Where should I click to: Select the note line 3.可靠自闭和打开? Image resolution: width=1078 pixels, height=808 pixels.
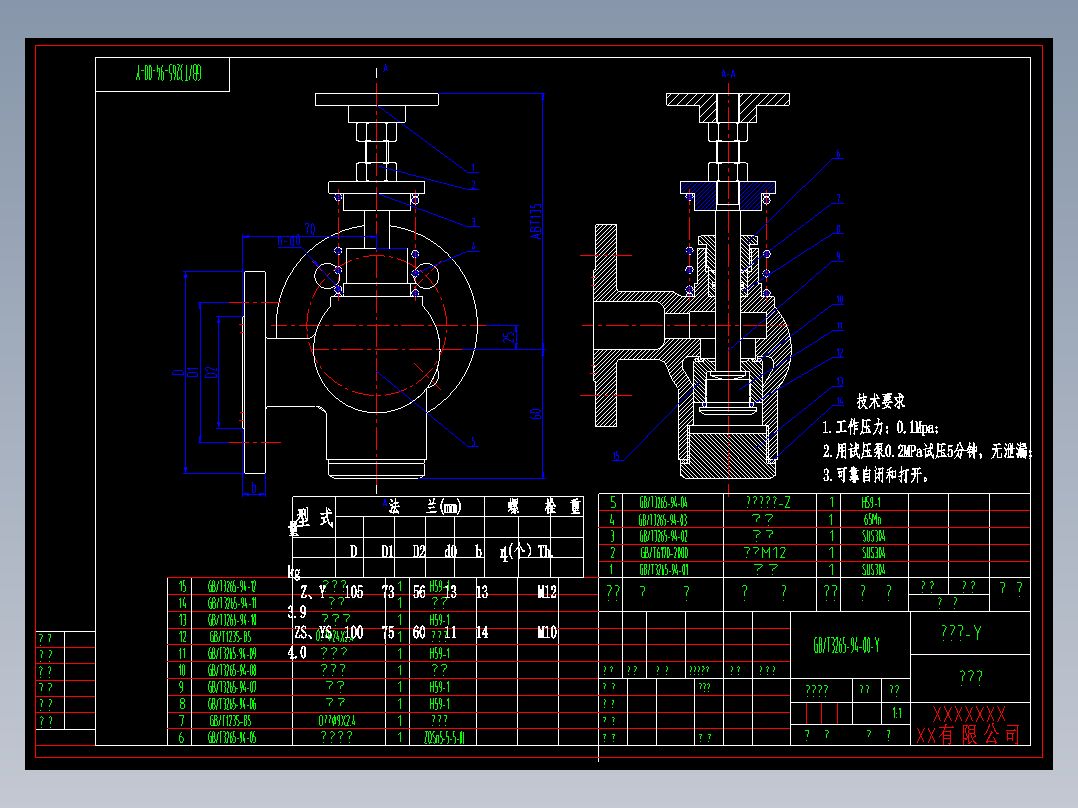click(x=876, y=474)
